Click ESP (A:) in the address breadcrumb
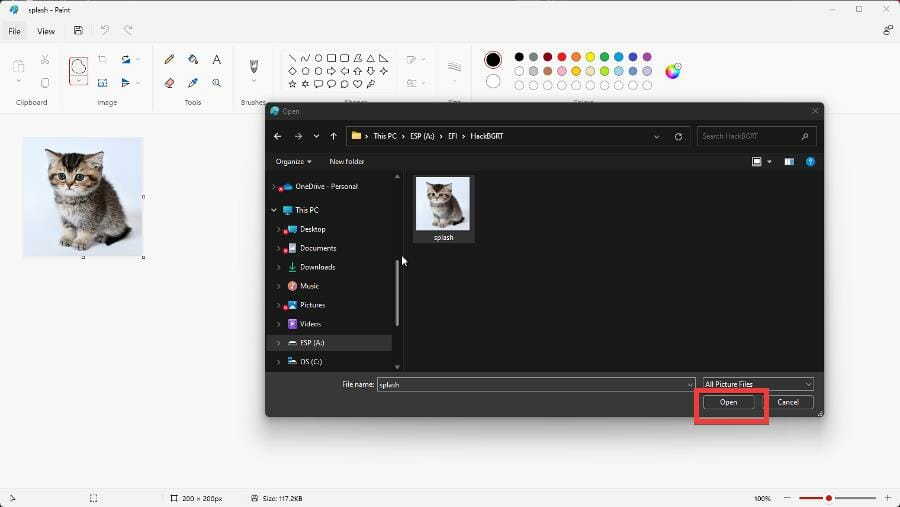The width and height of the screenshot is (900, 507). click(422, 136)
